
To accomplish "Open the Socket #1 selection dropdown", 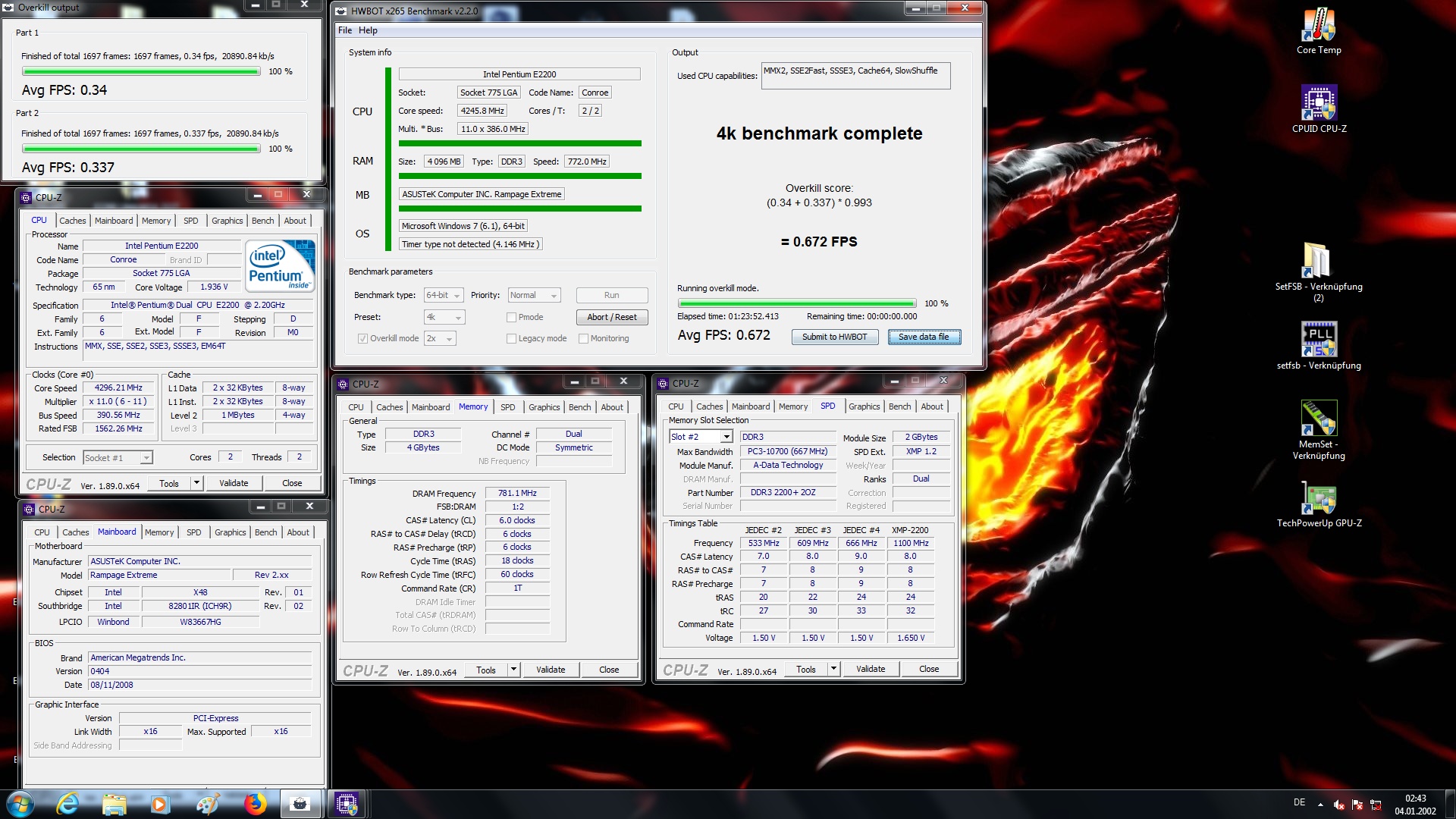I will pyautogui.click(x=118, y=457).
